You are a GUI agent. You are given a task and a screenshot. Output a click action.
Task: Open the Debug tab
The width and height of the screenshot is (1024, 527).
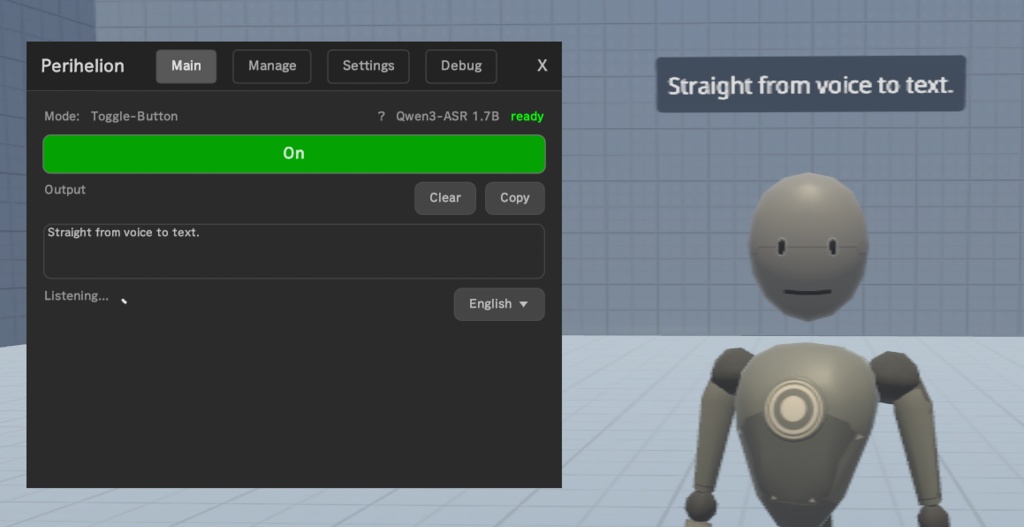point(461,66)
